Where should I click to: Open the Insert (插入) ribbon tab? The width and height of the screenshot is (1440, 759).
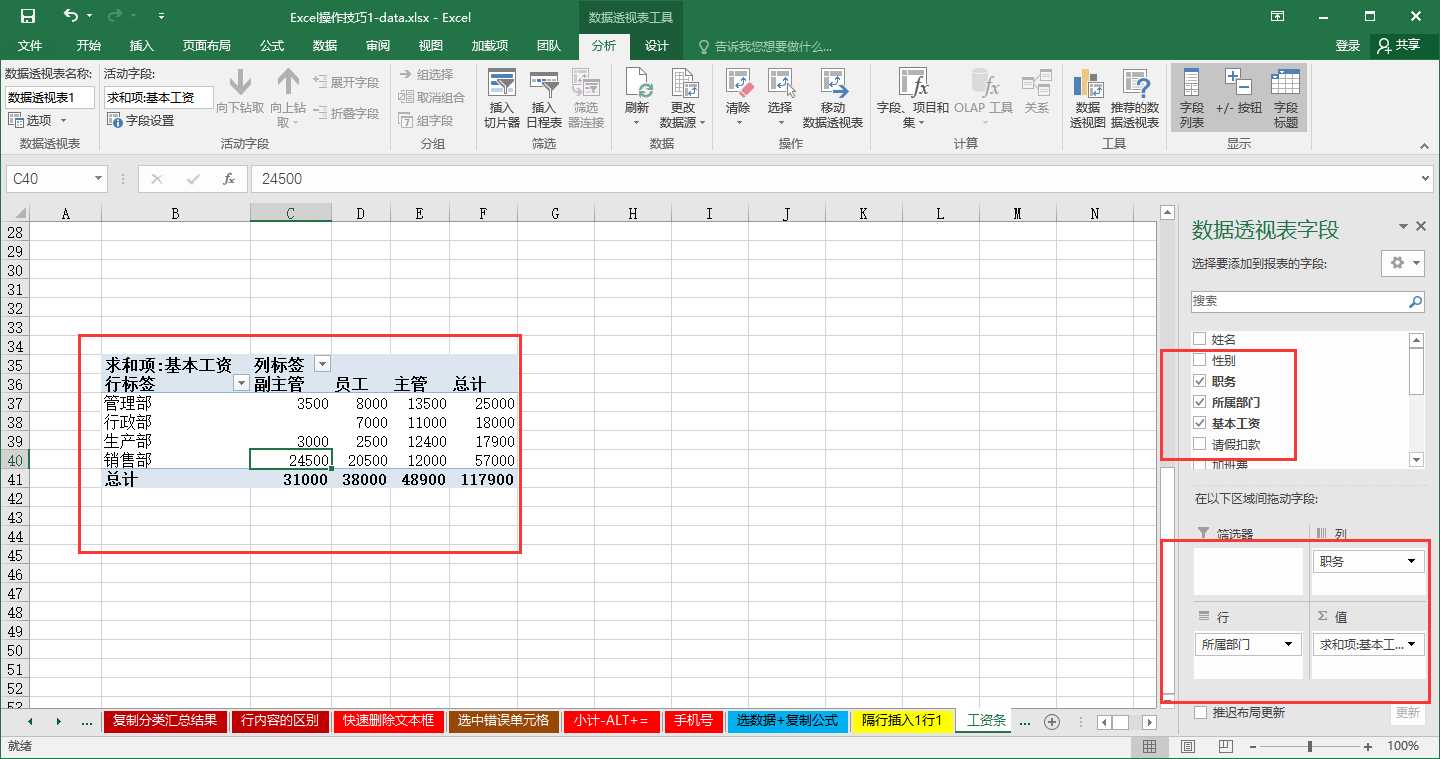(x=142, y=46)
